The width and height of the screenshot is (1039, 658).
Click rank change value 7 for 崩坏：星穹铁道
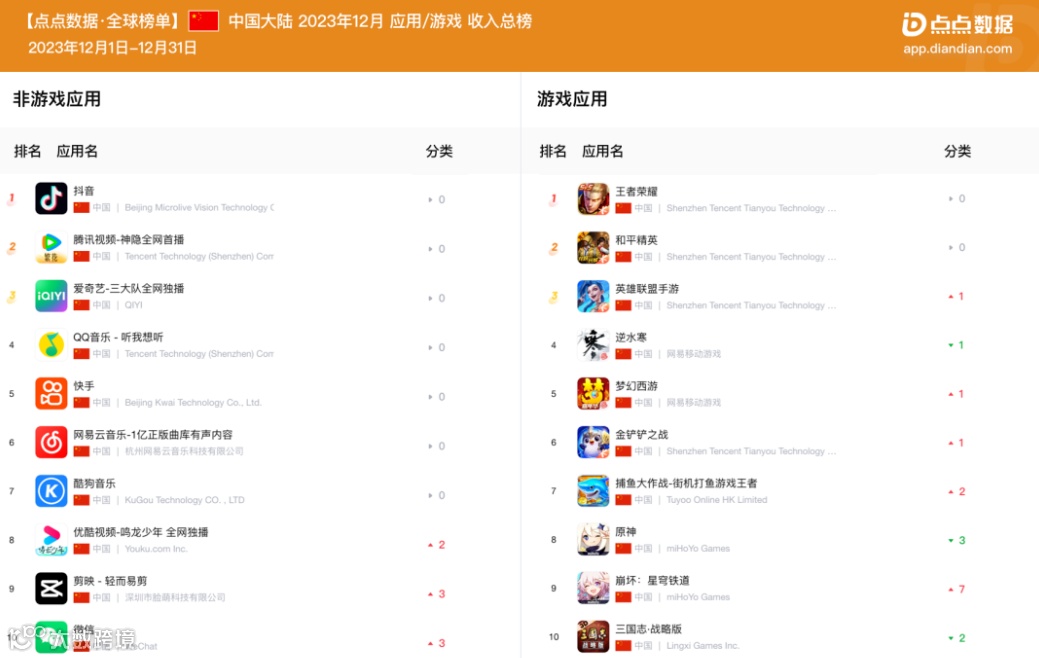(x=961, y=589)
